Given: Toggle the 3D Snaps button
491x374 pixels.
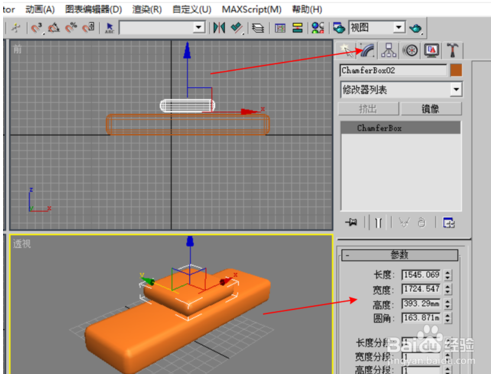Looking at the screenshot, I should (37, 28).
